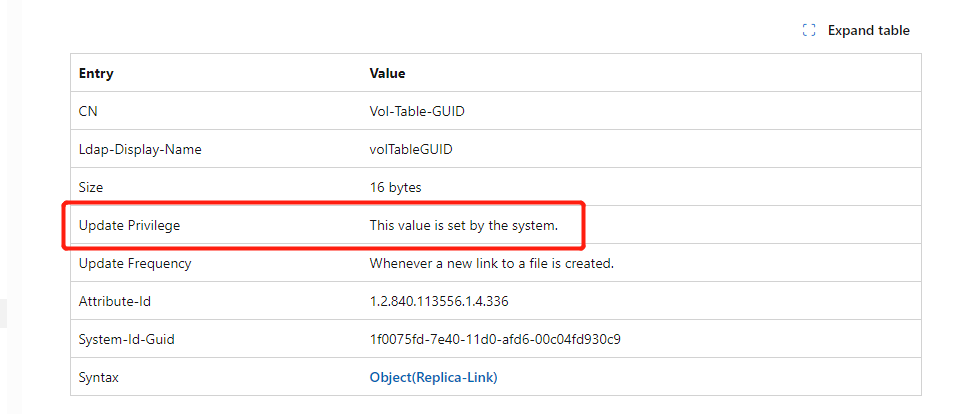This screenshot has height=414, width=967.
Task: Click the Update Privilege entry
Action: click(x=130, y=225)
